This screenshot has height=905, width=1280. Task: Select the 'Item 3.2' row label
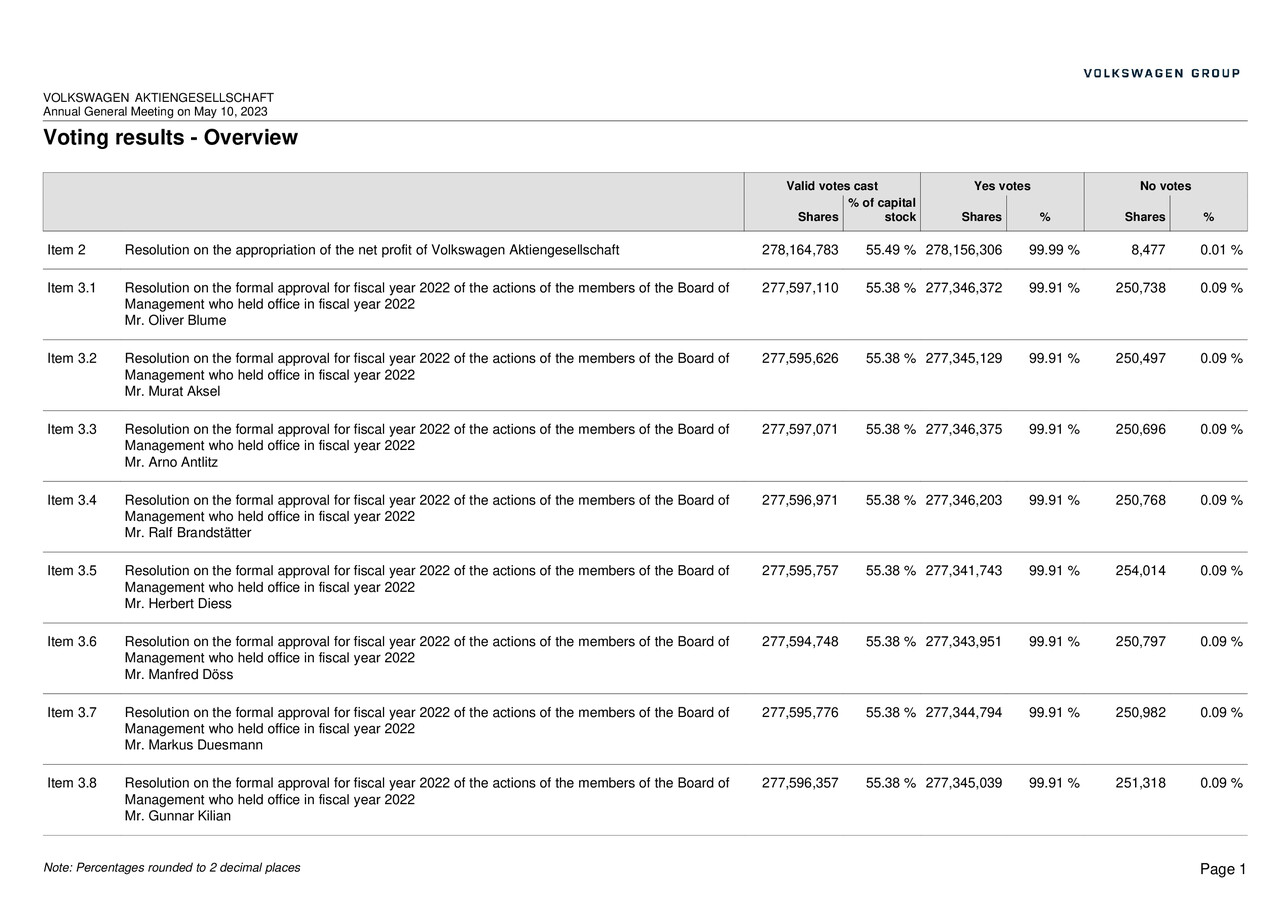[x=72, y=359]
